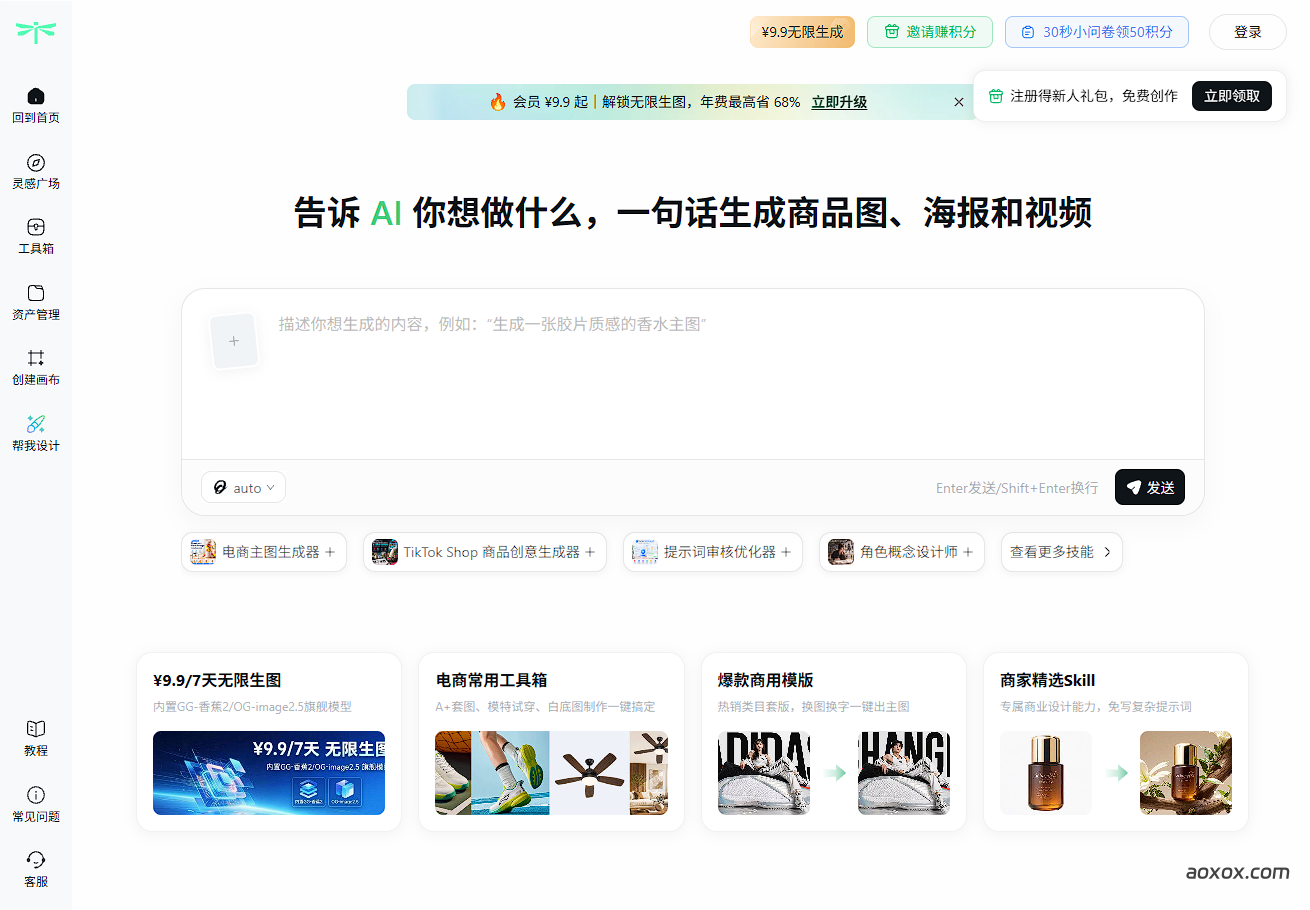The height and width of the screenshot is (910, 1310).
Task: Go to 回到首页 home icon
Action: tap(36, 96)
